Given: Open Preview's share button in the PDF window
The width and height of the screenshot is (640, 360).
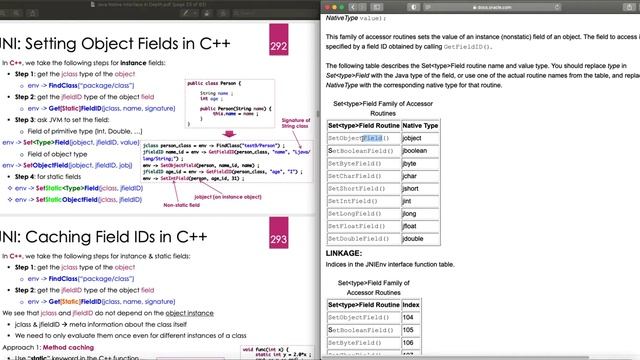Looking at the screenshot, I should [x=32, y=13].
